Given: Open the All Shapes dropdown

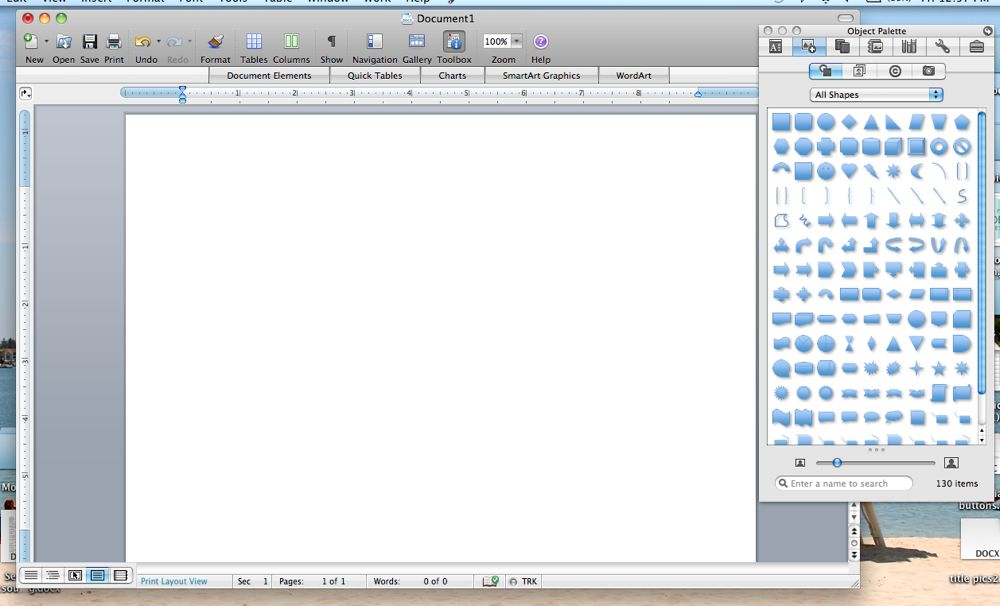Looking at the screenshot, I should (876, 94).
